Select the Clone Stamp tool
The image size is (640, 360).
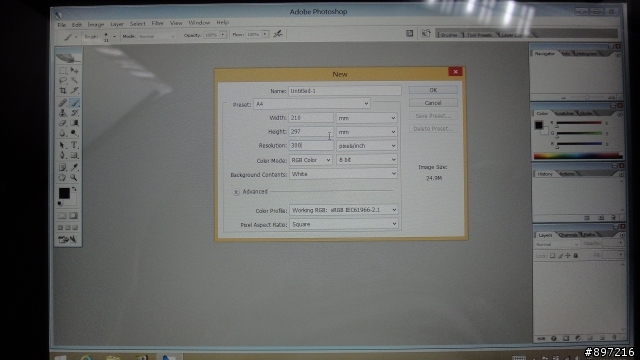tap(63, 113)
